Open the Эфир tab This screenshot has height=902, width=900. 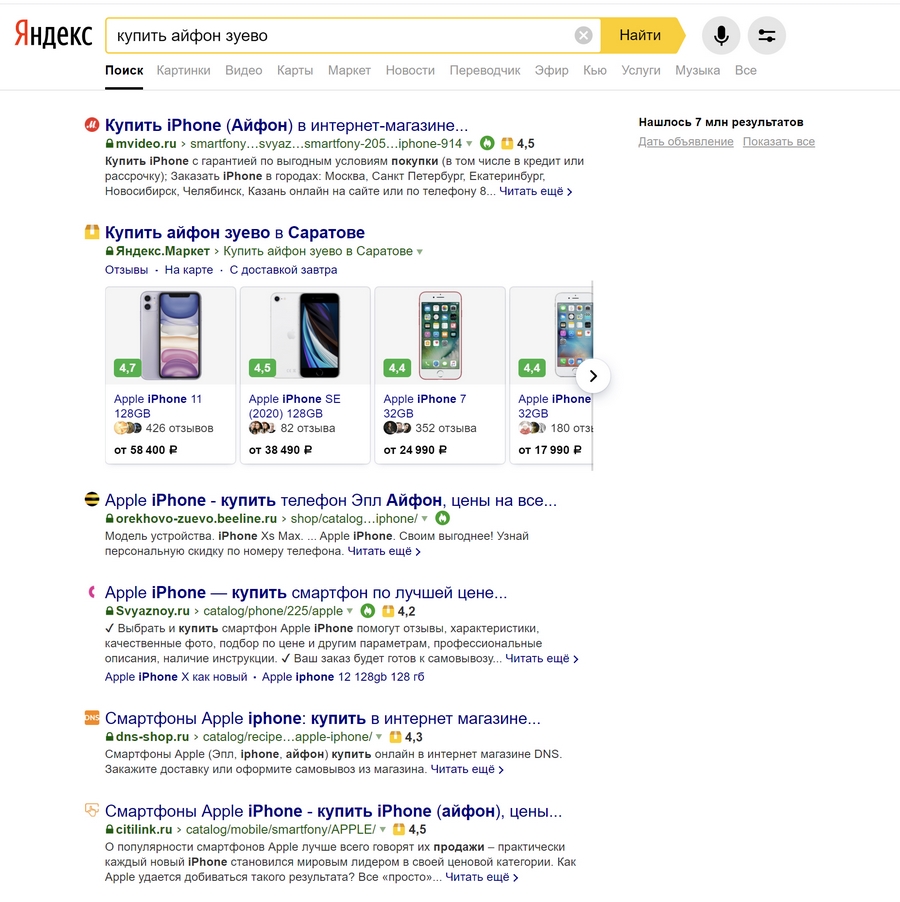tap(552, 70)
